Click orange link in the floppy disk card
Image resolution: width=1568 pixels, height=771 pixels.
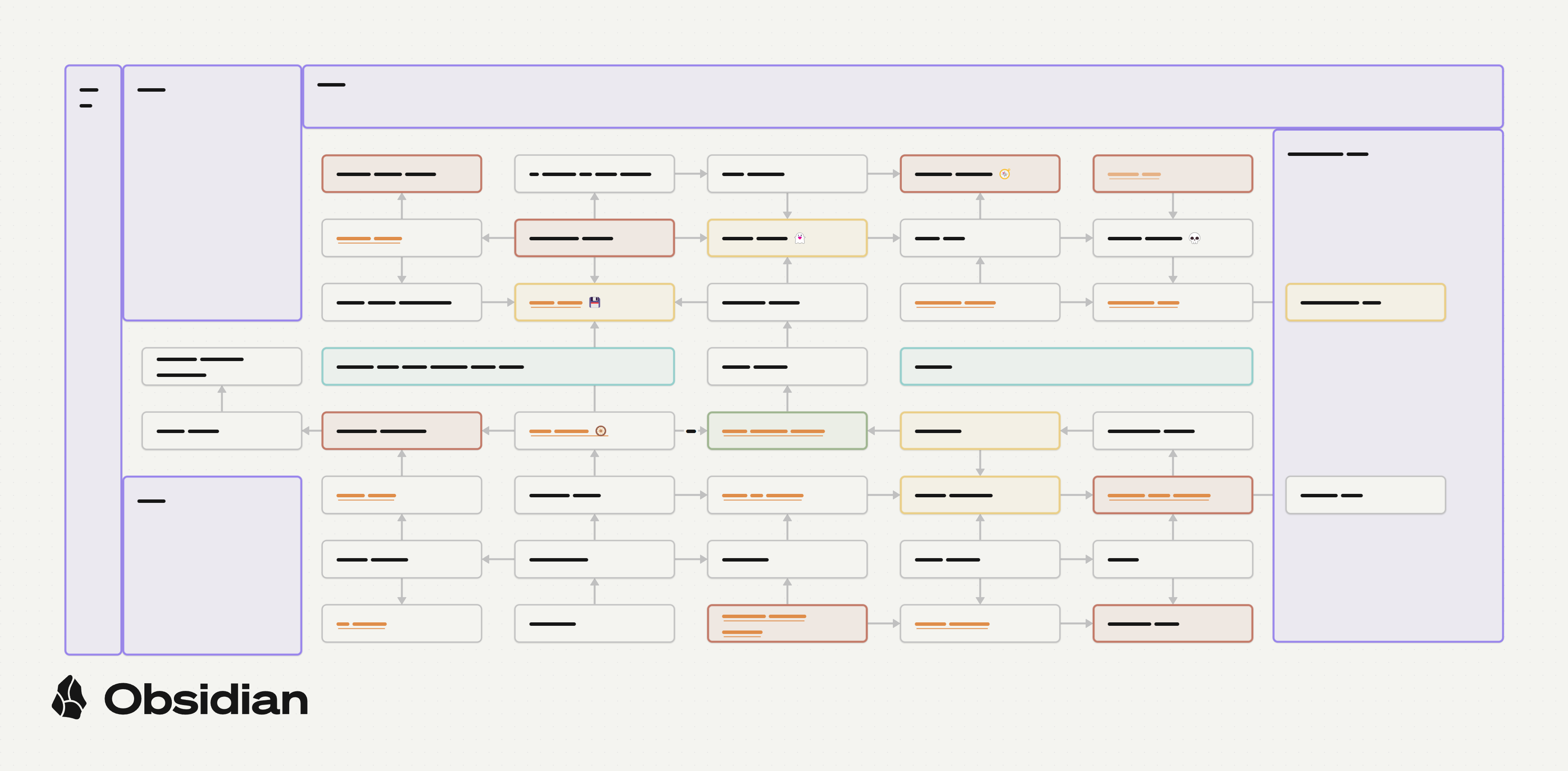click(555, 303)
